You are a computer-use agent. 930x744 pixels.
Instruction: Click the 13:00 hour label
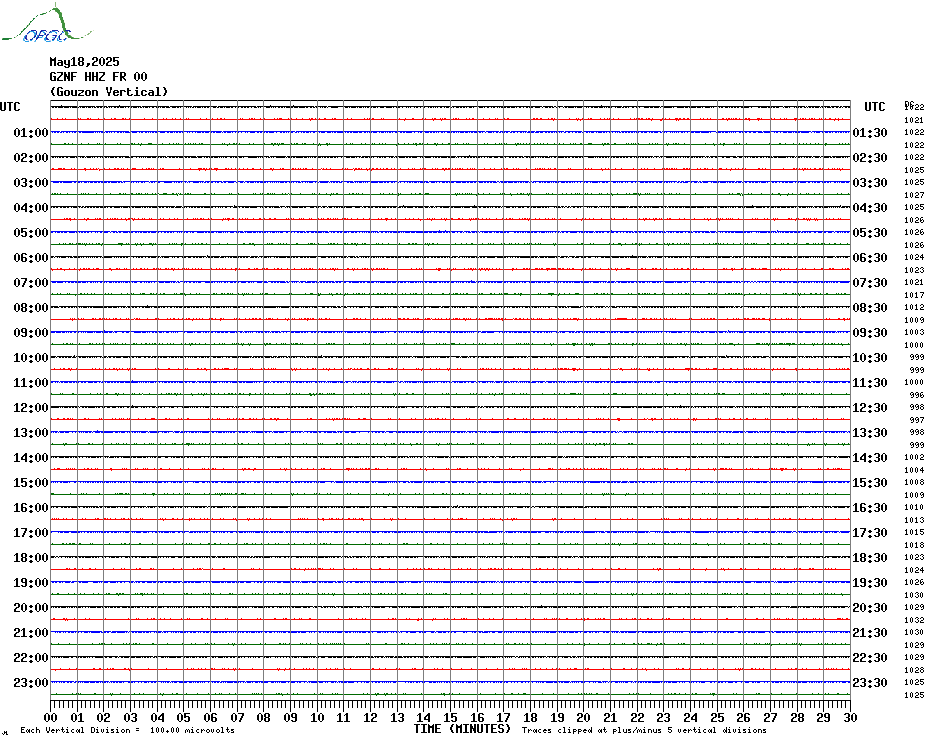tap(31, 433)
